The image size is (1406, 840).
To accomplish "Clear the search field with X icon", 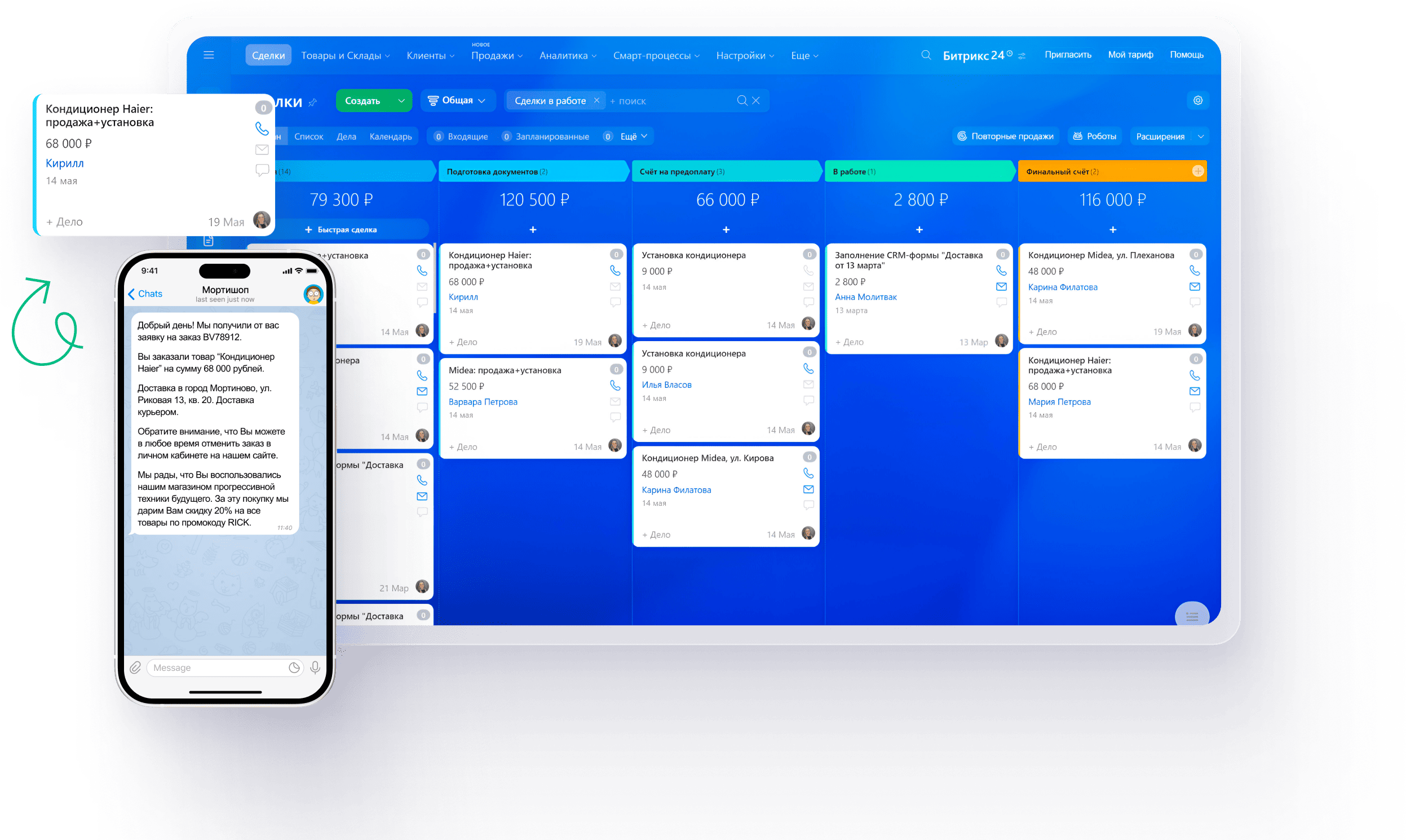I will (x=755, y=100).
